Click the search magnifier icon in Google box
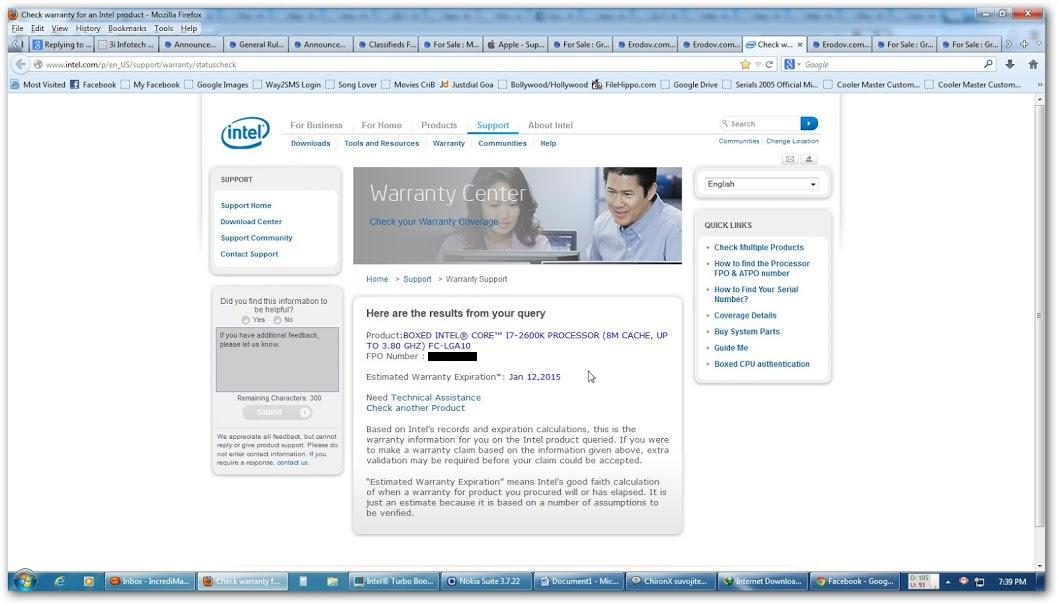The width and height of the screenshot is (1058, 604). (989, 64)
